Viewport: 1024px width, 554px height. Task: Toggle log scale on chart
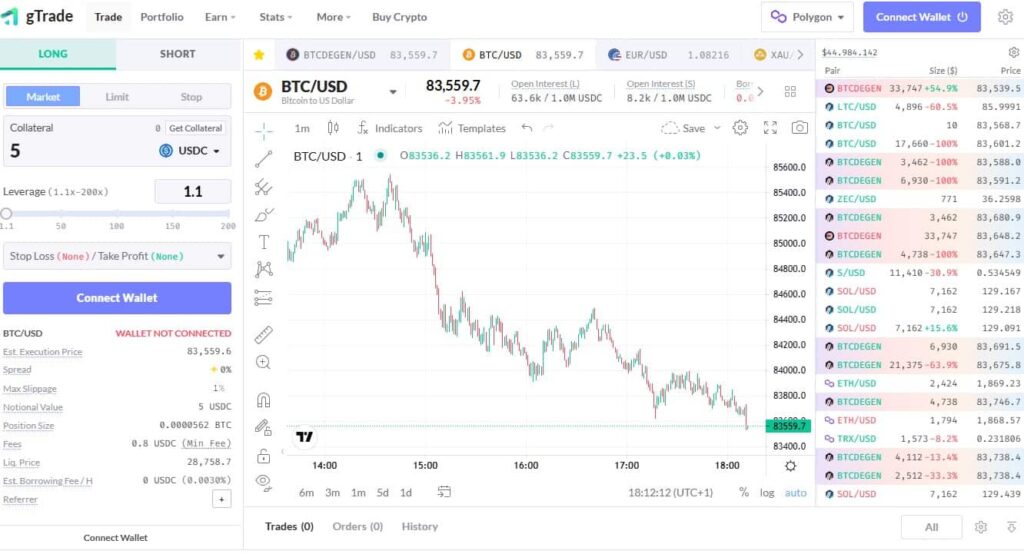(767, 492)
